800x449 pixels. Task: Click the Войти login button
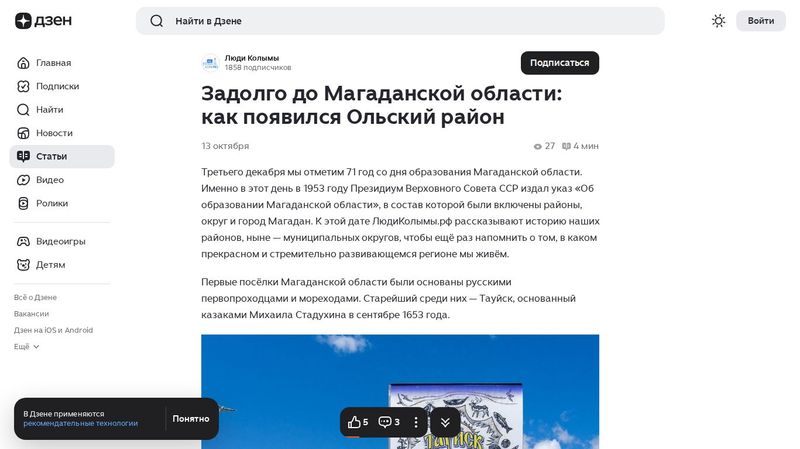pos(760,21)
